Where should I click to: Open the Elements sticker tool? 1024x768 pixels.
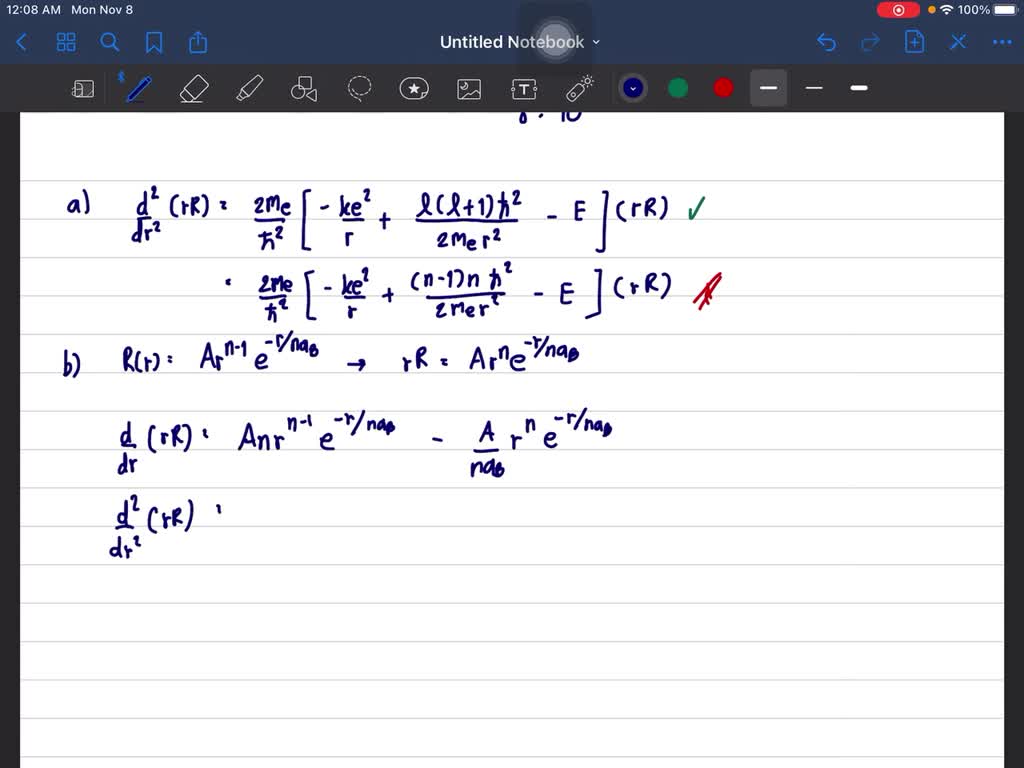(414, 89)
